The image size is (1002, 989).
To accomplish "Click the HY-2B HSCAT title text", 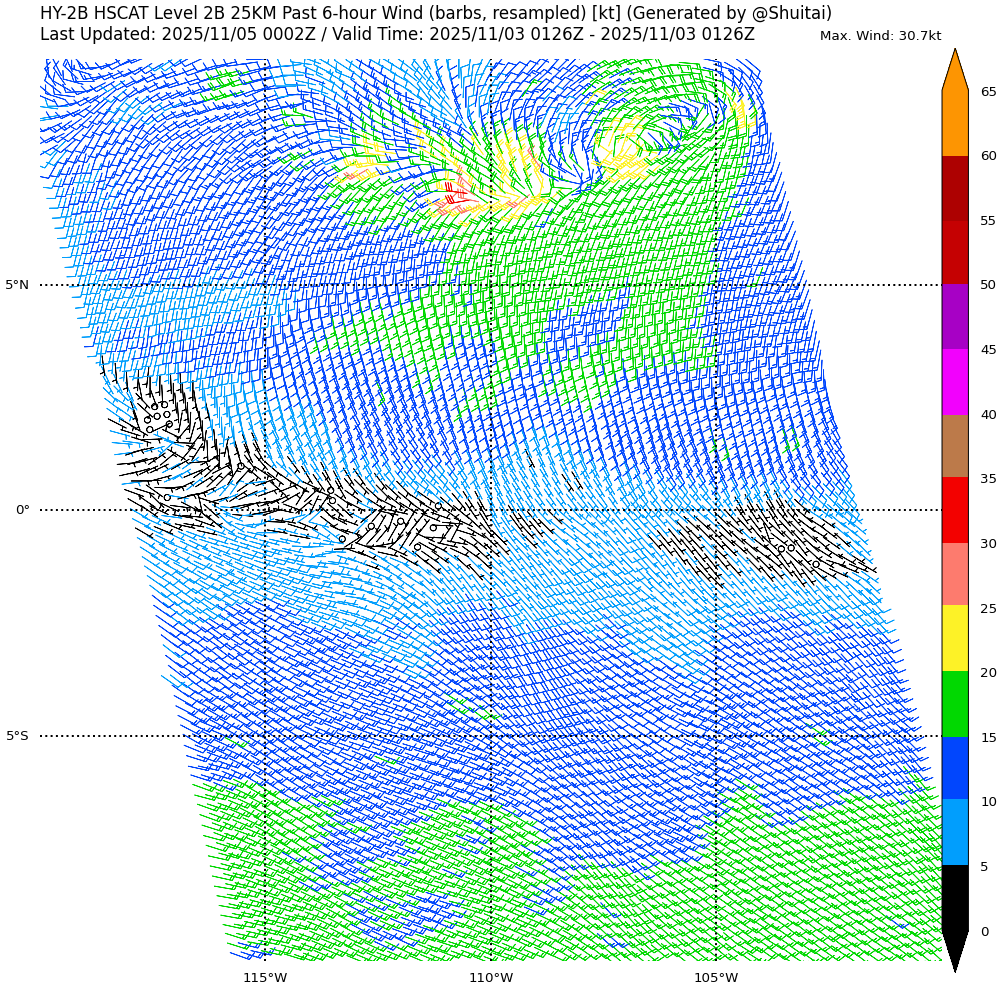I will point(435,13).
